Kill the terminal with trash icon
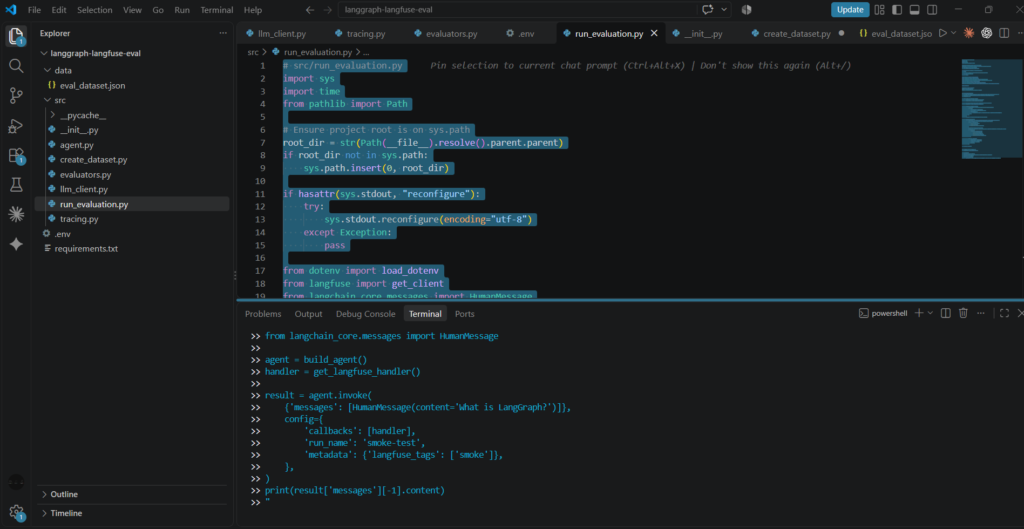The image size is (1024, 529). pos(963,313)
